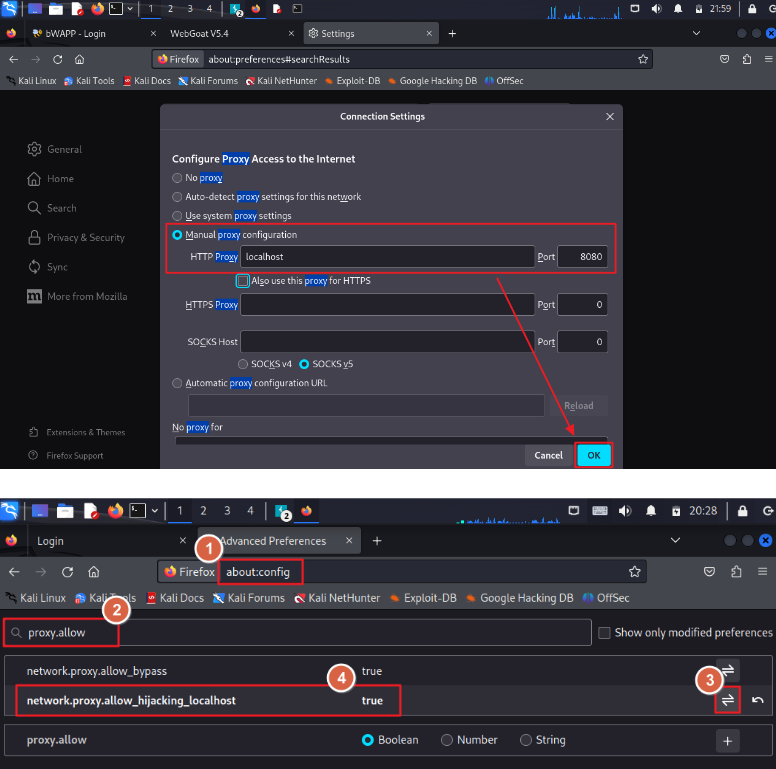The image size is (776, 769).
Task: Open volume control in top panel
Action: click(x=656, y=9)
